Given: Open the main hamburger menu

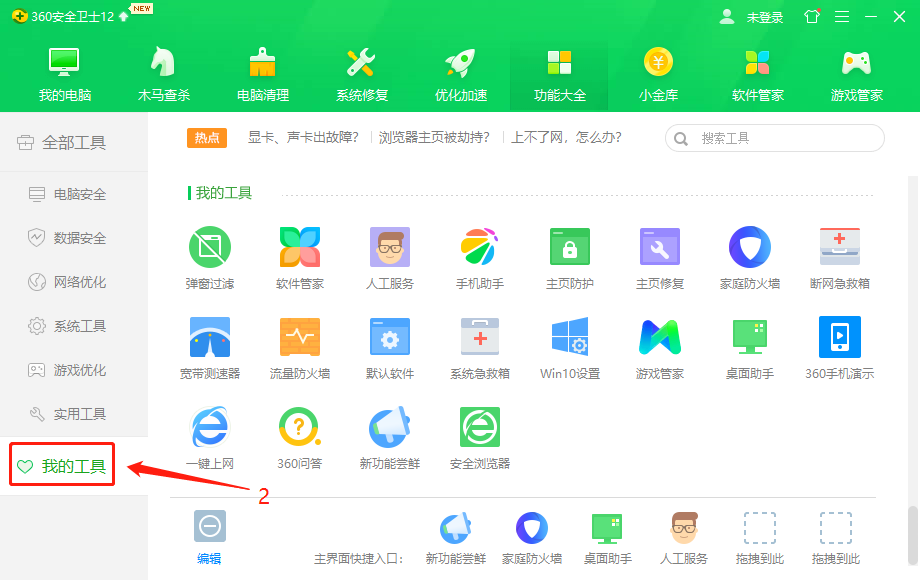Looking at the screenshot, I should coord(842,16).
